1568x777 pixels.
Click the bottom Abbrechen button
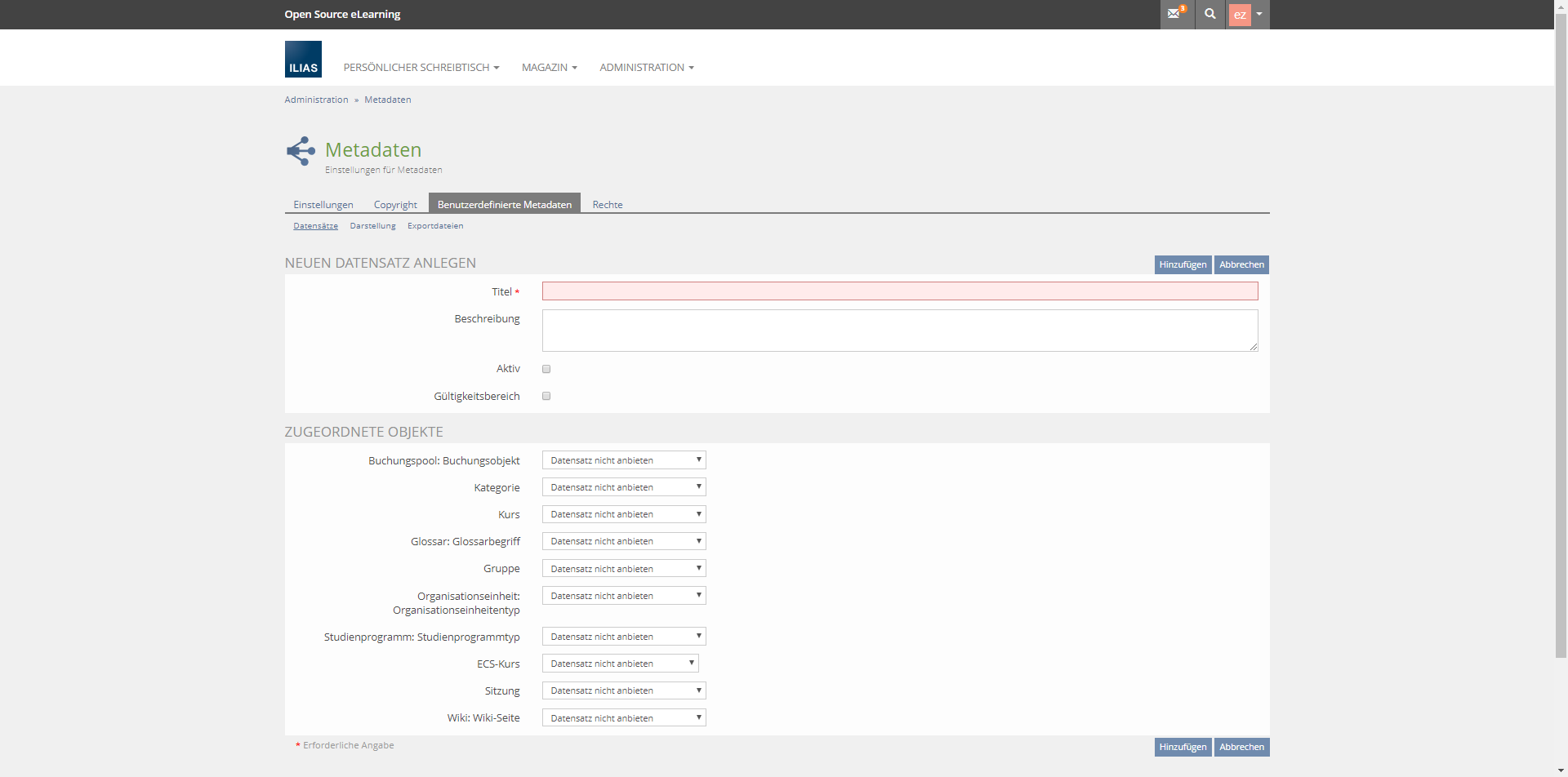click(x=1241, y=747)
